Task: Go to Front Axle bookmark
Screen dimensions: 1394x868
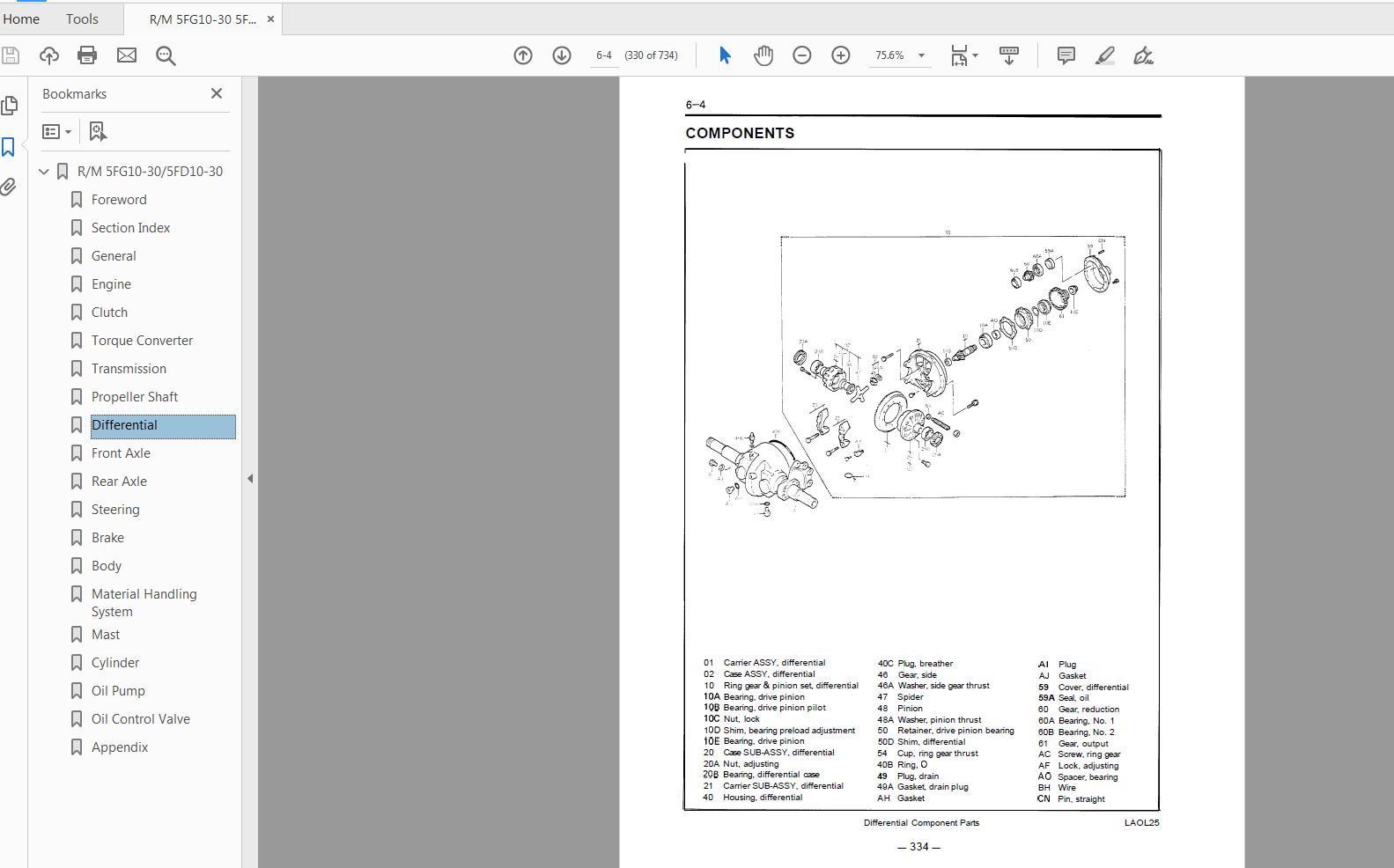Action: pos(121,453)
